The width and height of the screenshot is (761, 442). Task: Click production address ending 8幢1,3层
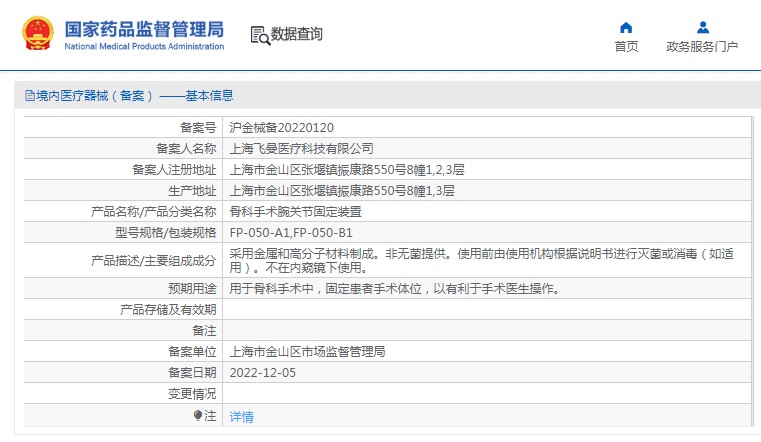[x=342, y=191]
